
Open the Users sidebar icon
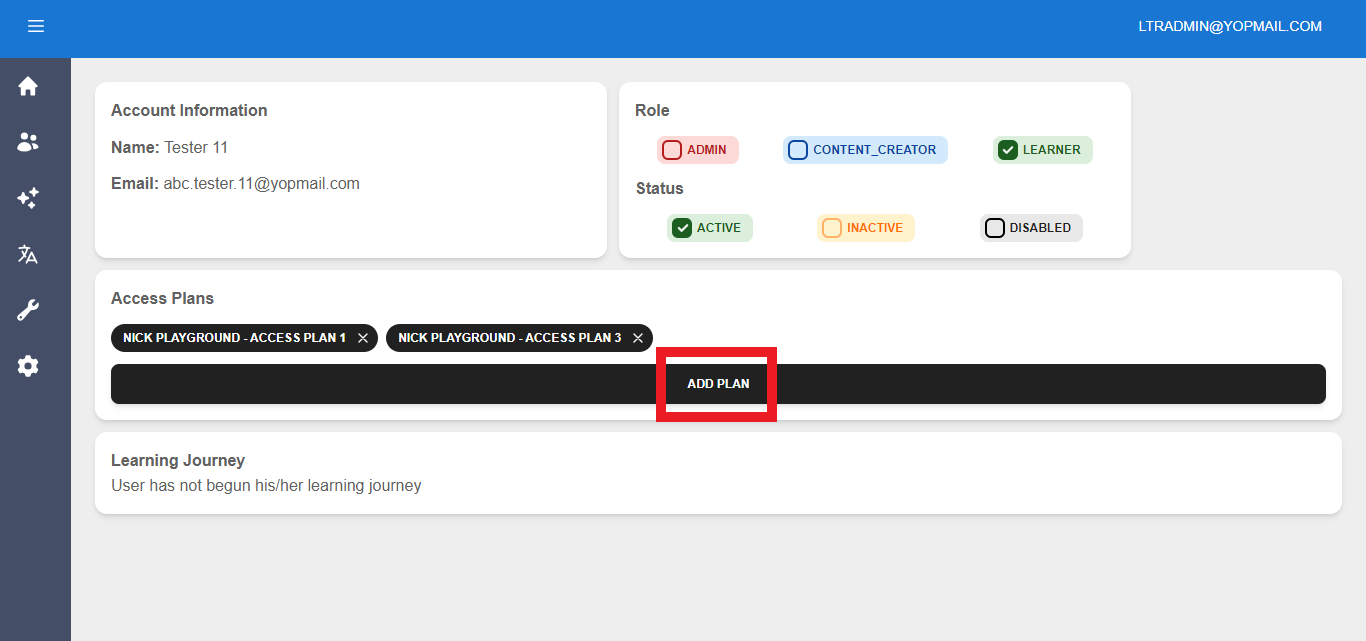coord(28,142)
